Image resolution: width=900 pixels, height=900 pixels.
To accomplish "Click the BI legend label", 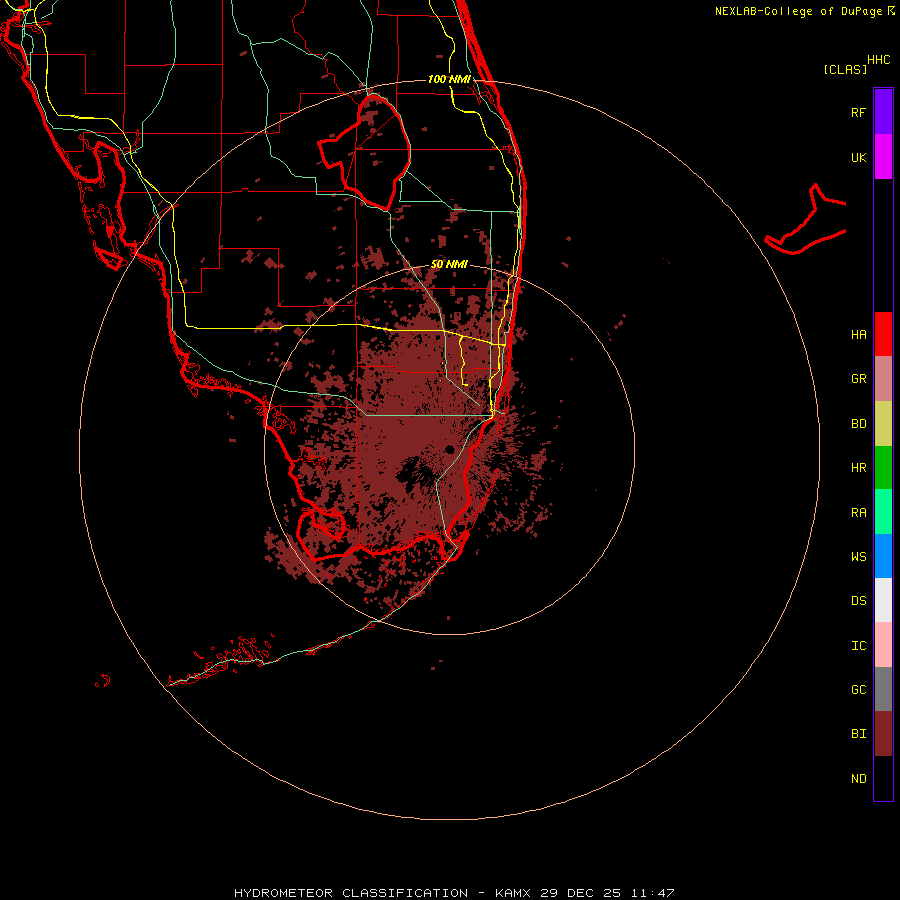I will 858,734.
